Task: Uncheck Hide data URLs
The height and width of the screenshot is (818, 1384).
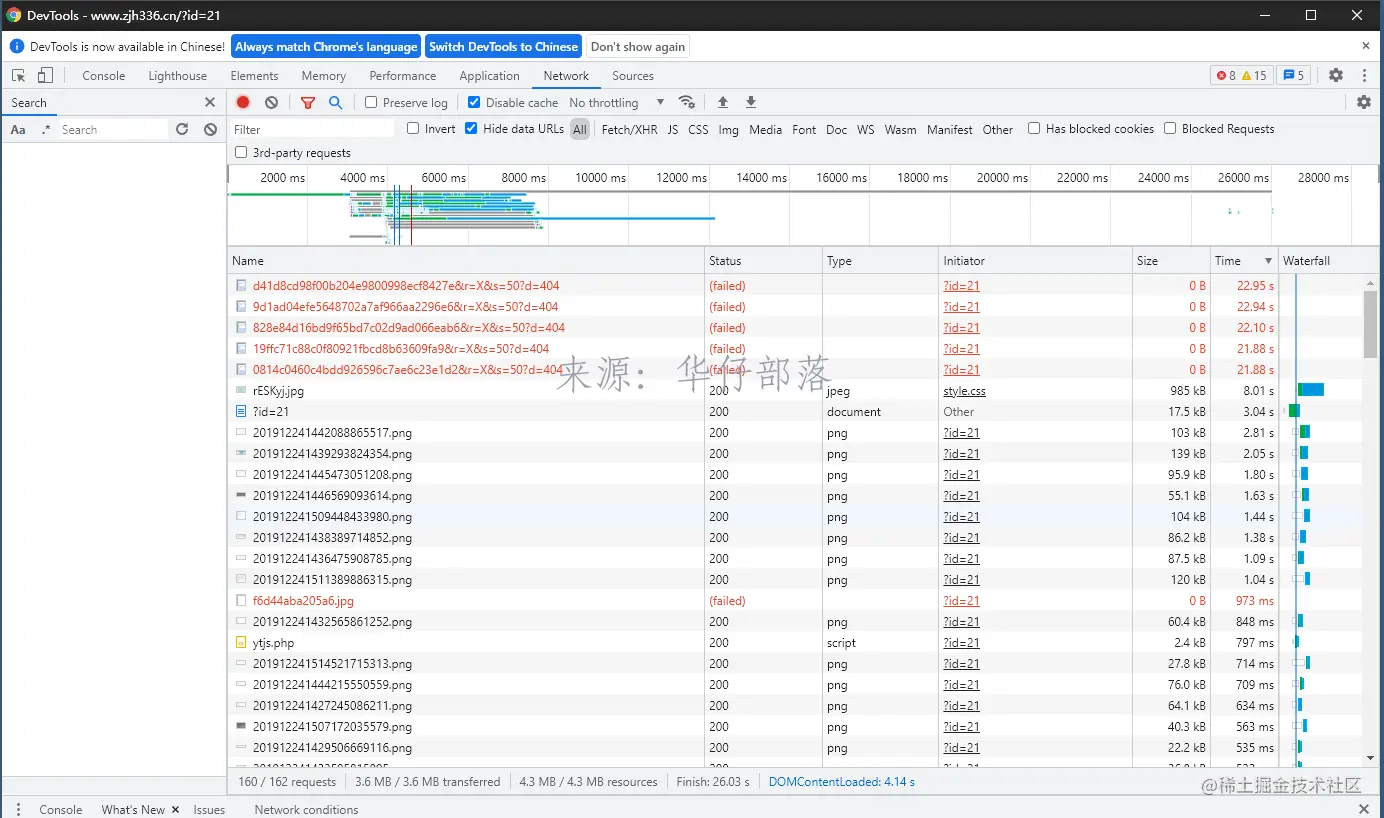Action: pyautogui.click(x=471, y=128)
